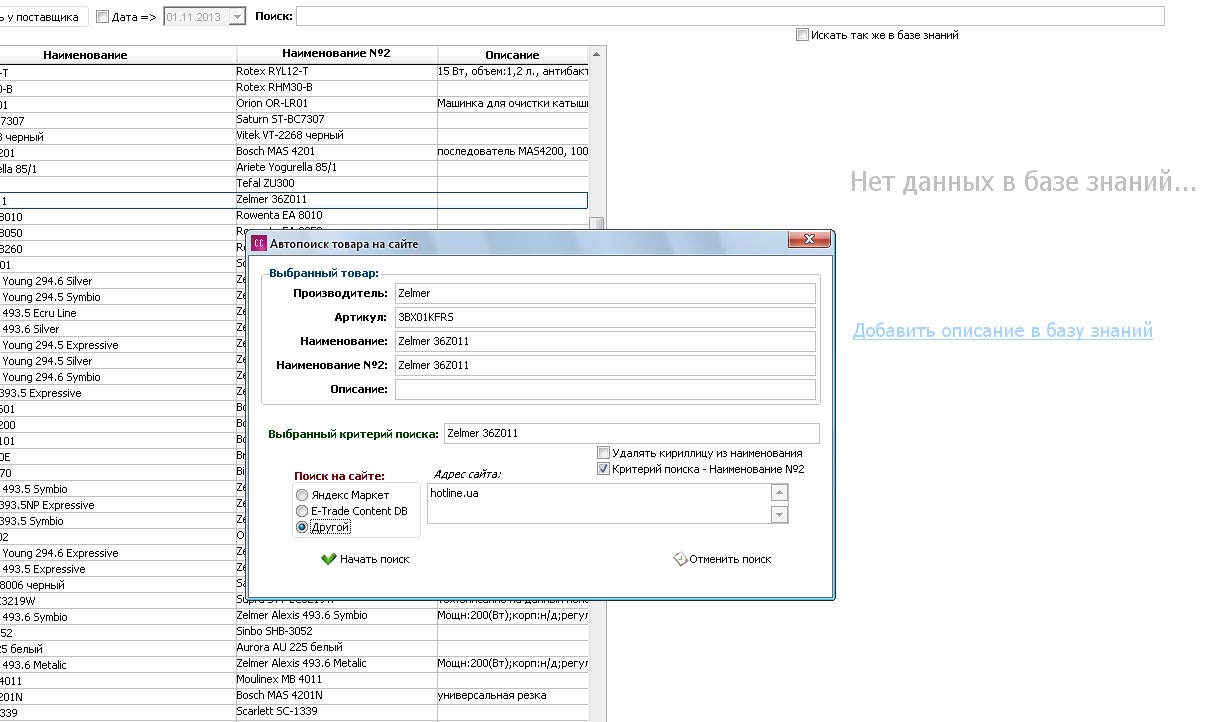
Task: Select the Другой radio option
Action: (x=302, y=527)
